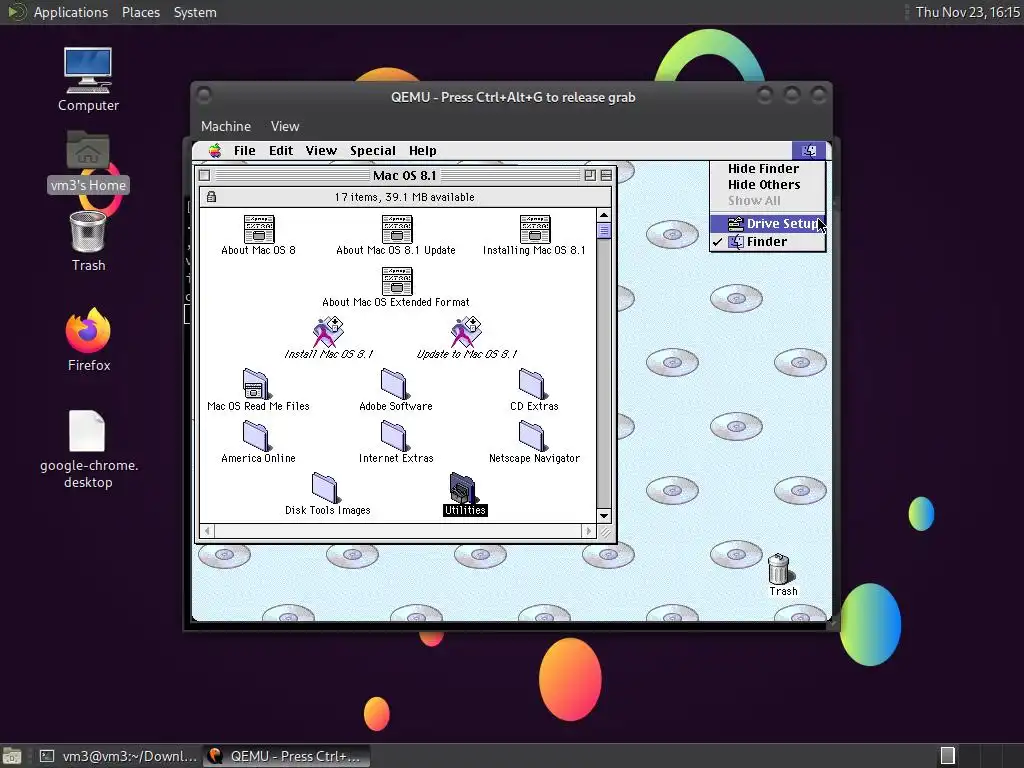
Task: Open QEMU Machine menu
Action: click(226, 126)
